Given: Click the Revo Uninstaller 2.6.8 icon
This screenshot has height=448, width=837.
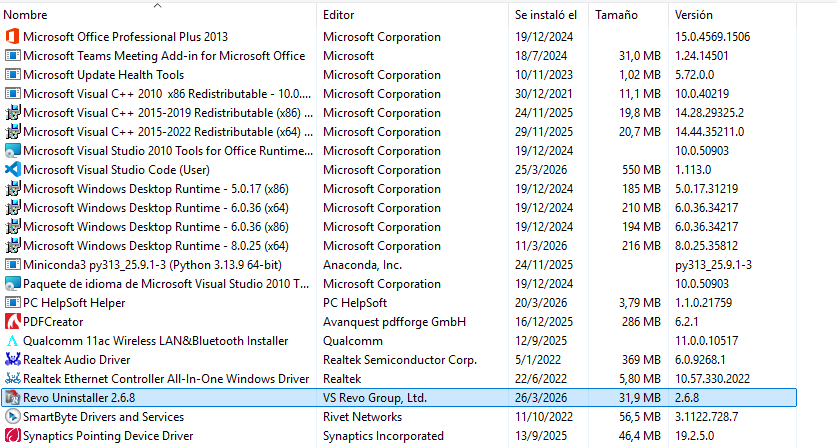Looking at the screenshot, I should coord(12,398).
